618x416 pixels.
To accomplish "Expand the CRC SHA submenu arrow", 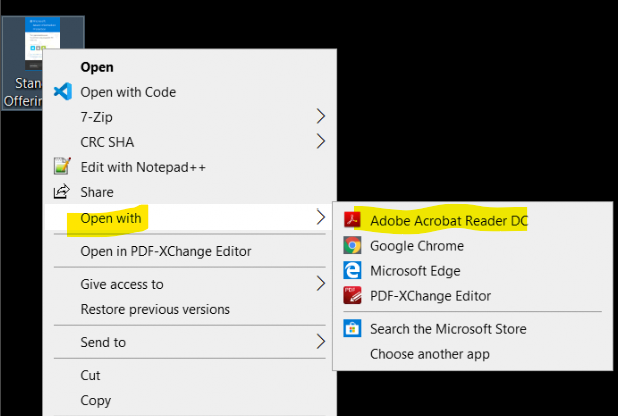I will tap(321, 142).
